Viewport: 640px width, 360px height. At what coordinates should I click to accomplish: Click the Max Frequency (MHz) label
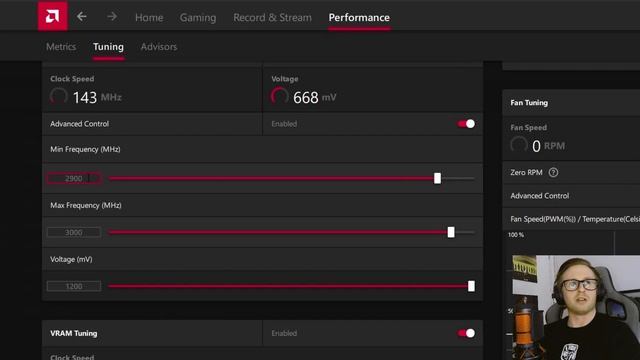pos(86,205)
